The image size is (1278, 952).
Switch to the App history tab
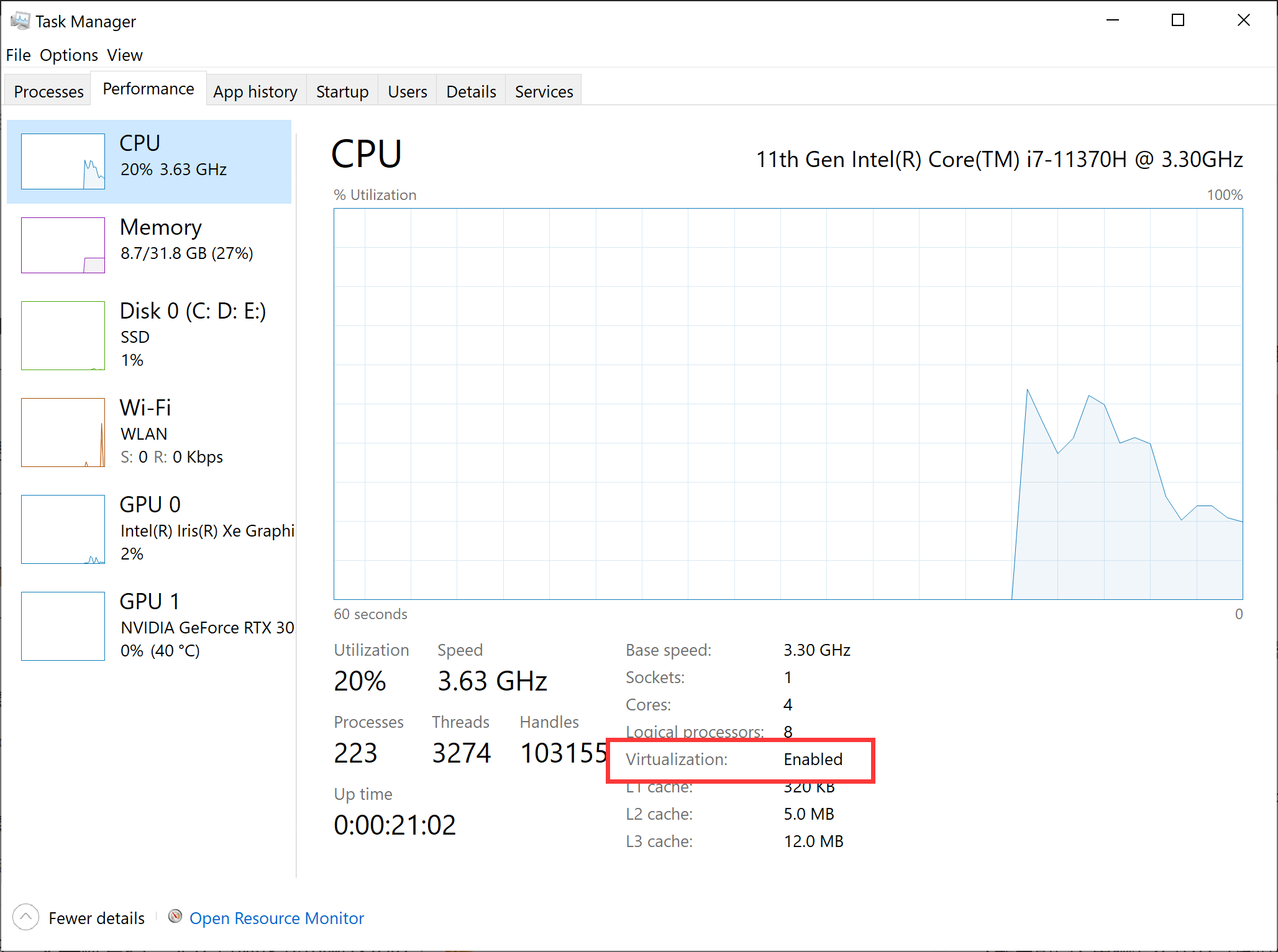click(x=255, y=91)
